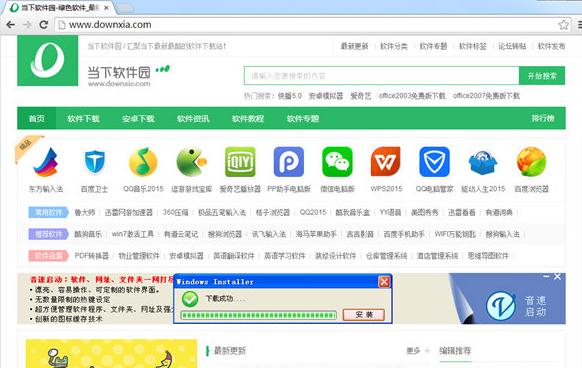This screenshot has height=368, width=582.
Task: Click the yellow cartoon promo thumbnail
Action: 111,354
